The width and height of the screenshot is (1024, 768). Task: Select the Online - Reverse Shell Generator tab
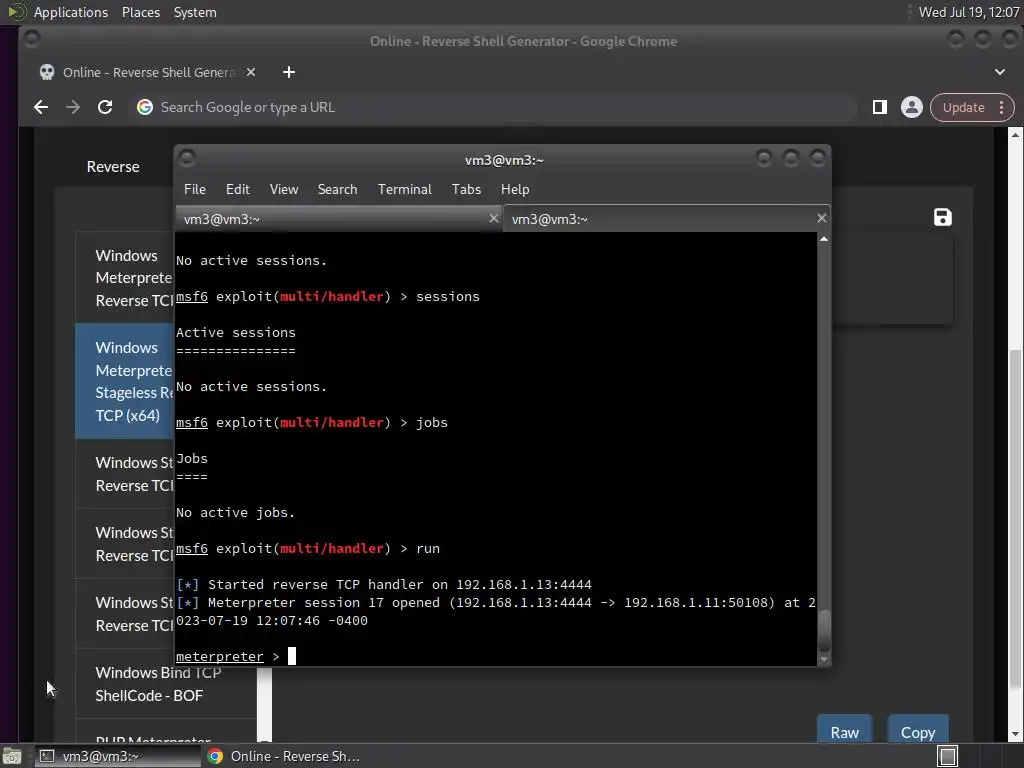(x=148, y=72)
